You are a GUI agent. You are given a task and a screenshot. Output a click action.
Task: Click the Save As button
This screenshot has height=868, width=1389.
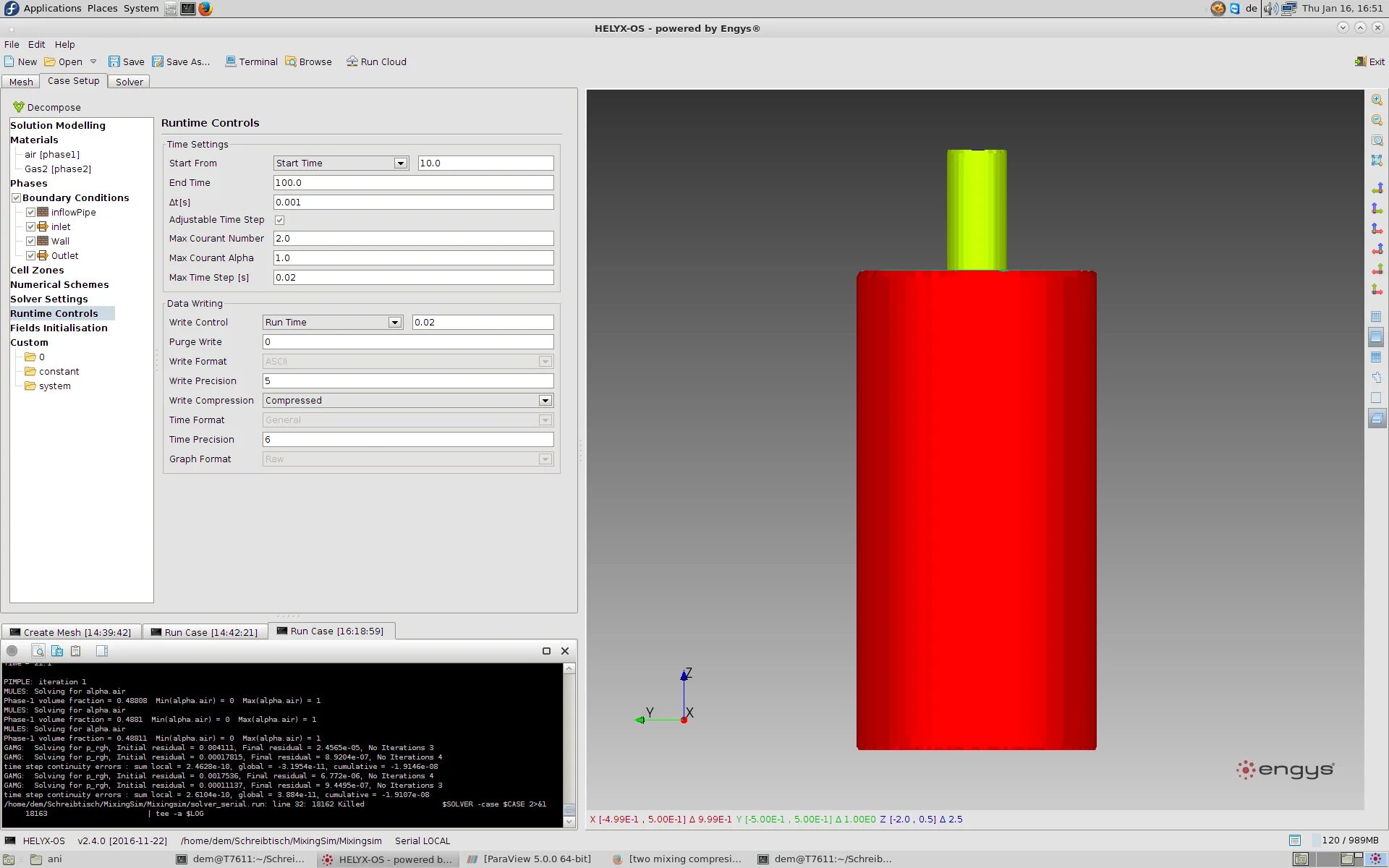(x=181, y=61)
